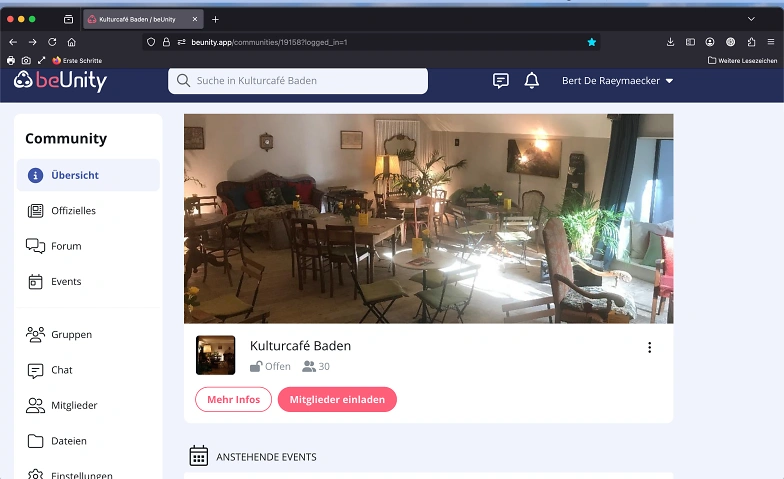The height and width of the screenshot is (479, 784).
Task: Open the Firefox View icon
Action: (x=68, y=19)
